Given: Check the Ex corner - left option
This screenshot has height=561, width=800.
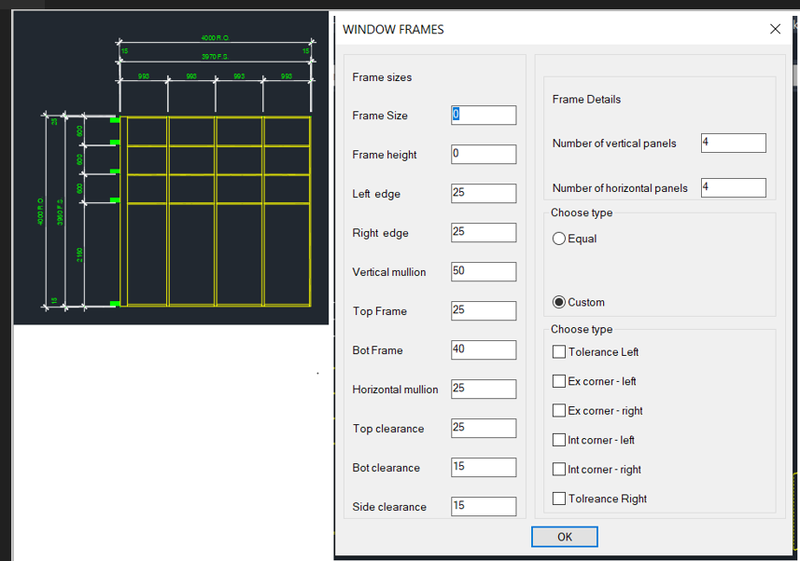Looking at the screenshot, I should pyautogui.click(x=559, y=381).
